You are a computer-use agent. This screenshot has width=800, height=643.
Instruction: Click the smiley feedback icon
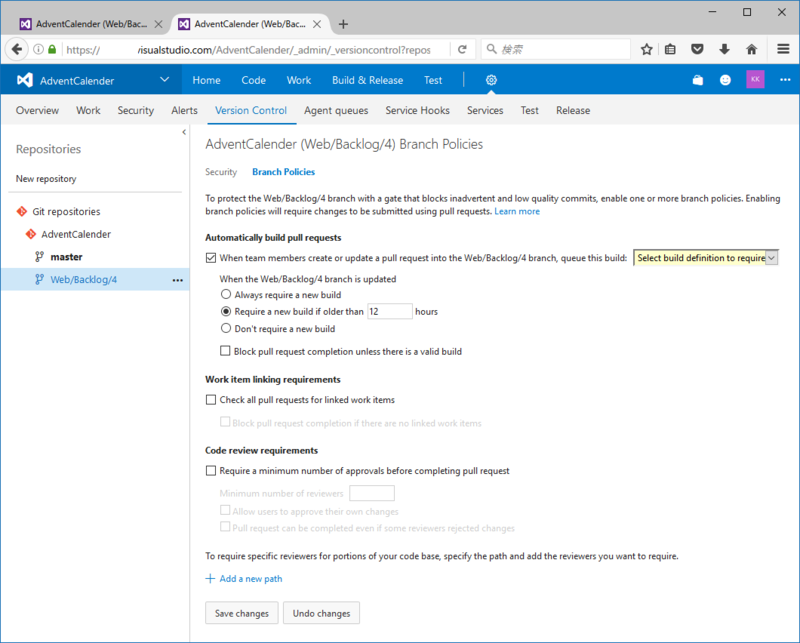coord(725,80)
